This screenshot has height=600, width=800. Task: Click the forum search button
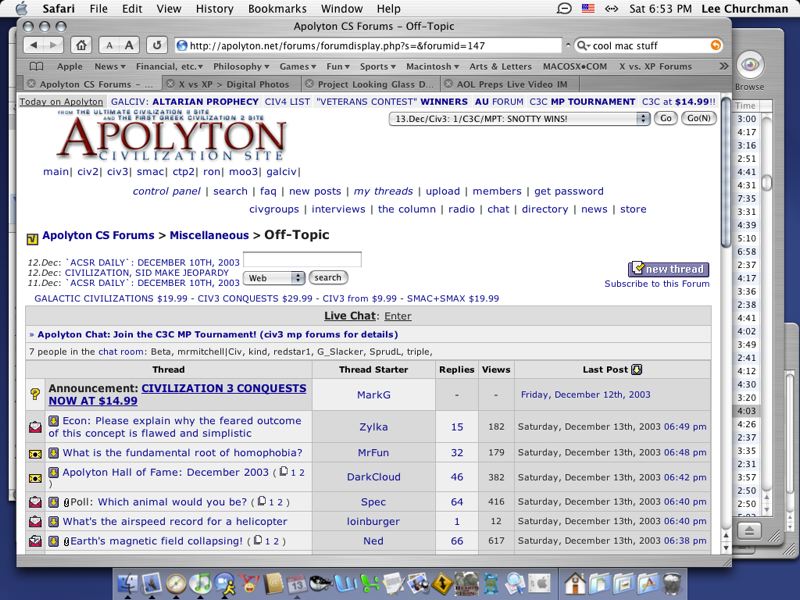(327, 278)
